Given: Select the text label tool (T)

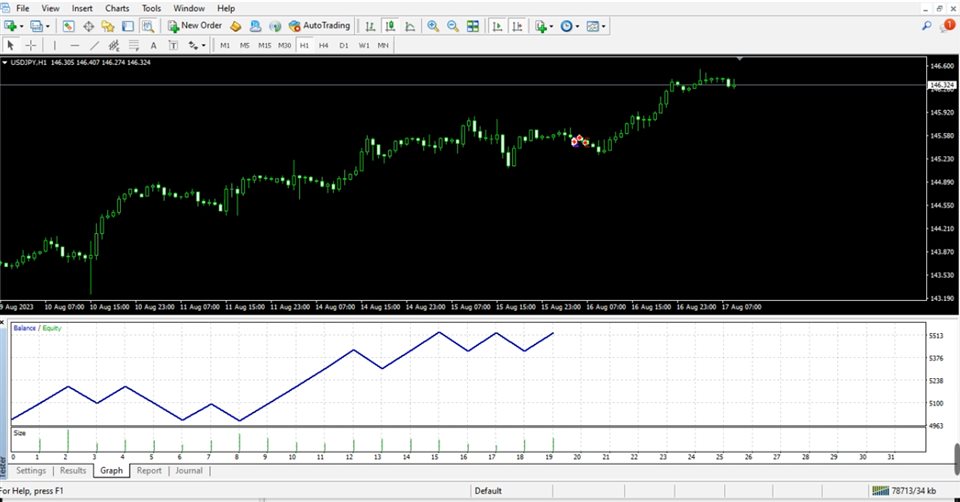Looking at the screenshot, I should coord(173,45).
